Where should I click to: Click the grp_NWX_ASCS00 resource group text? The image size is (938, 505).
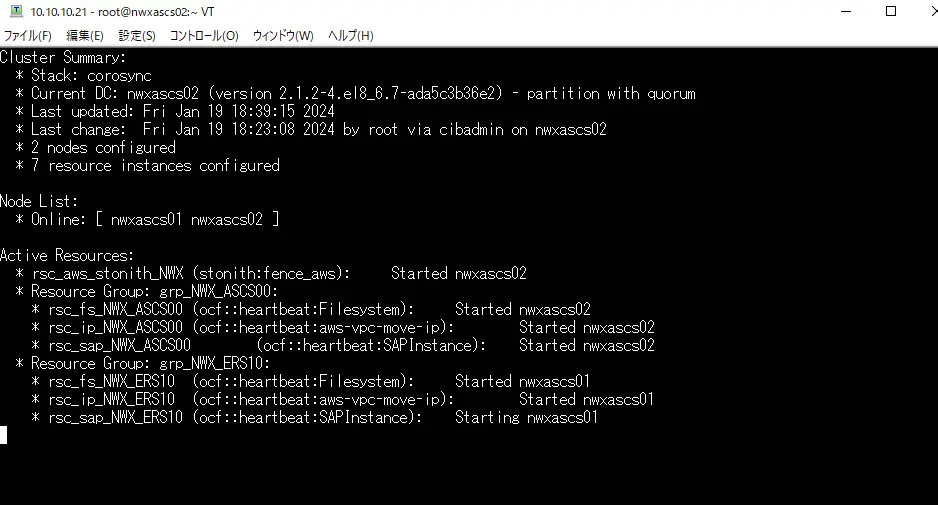click(x=218, y=291)
